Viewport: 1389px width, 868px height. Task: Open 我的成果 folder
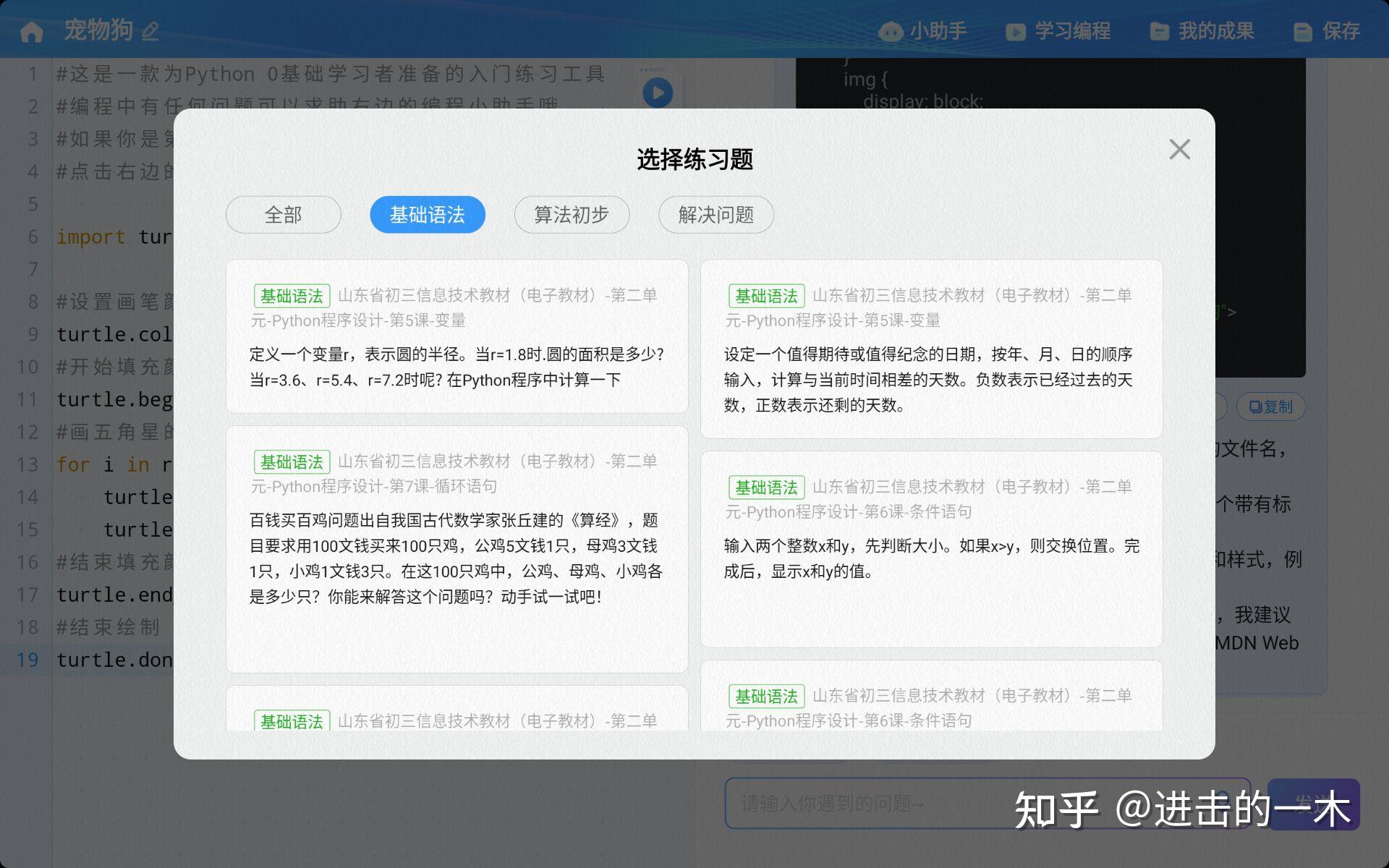tap(1202, 31)
